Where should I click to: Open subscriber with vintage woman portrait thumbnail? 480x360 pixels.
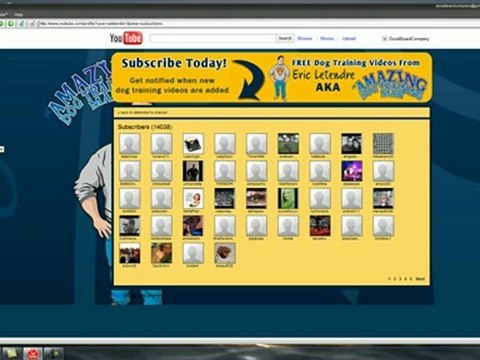pos(193,198)
